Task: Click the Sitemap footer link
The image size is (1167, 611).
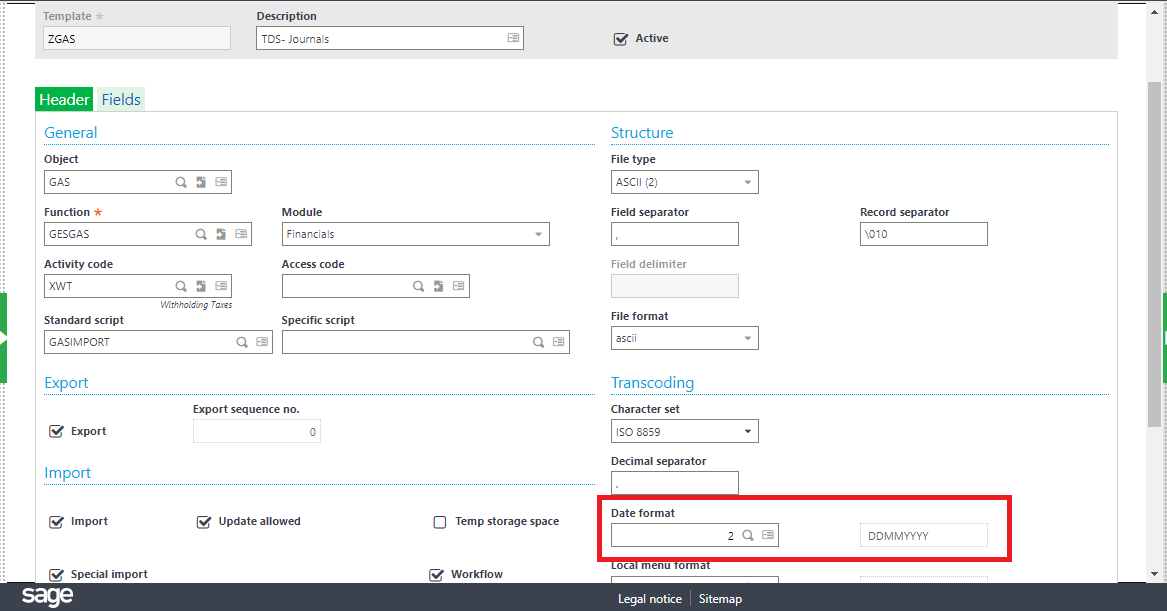Action: [720, 599]
